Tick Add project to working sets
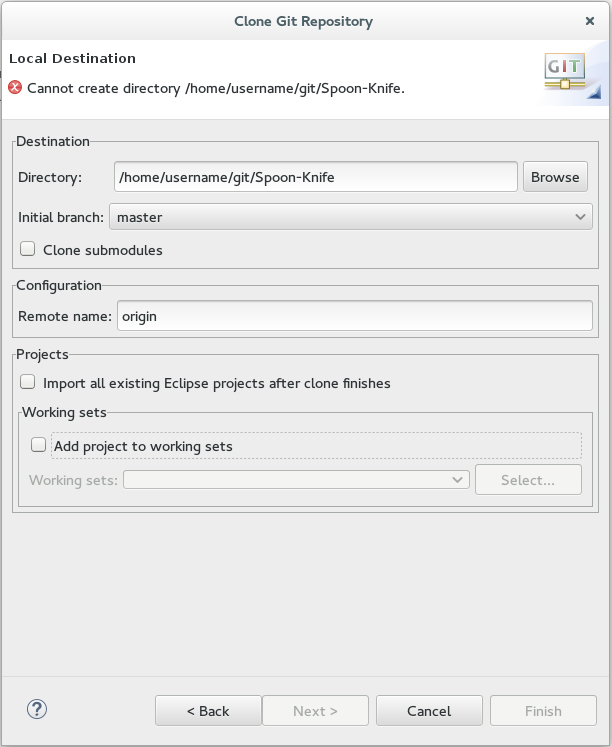Image resolution: width=612 pixels, height=747 pixels. pyautogui.click(x=39, y=445)
